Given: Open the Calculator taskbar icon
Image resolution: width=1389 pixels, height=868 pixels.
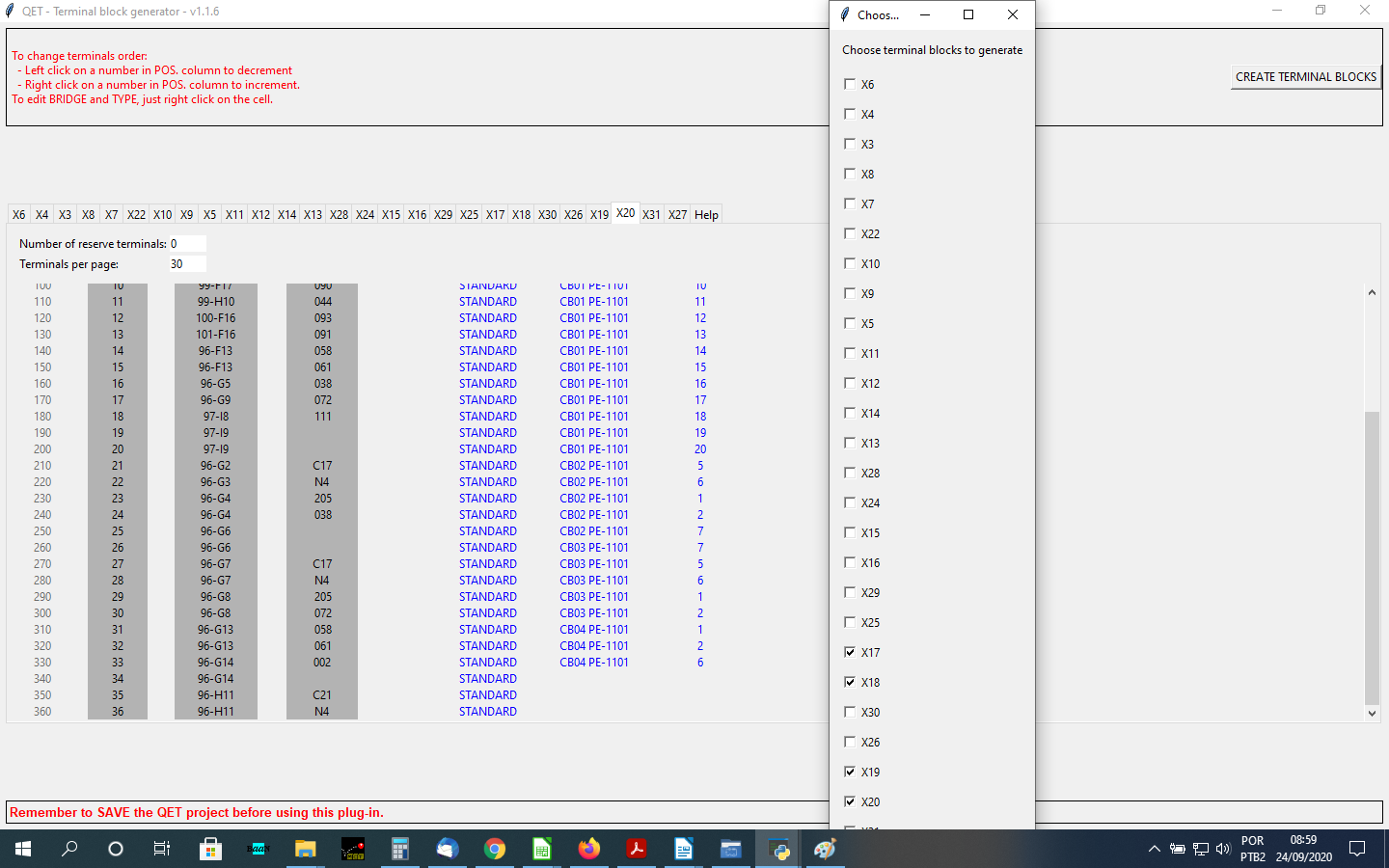Looking at the screenshot, I should (x=399, y=849).
